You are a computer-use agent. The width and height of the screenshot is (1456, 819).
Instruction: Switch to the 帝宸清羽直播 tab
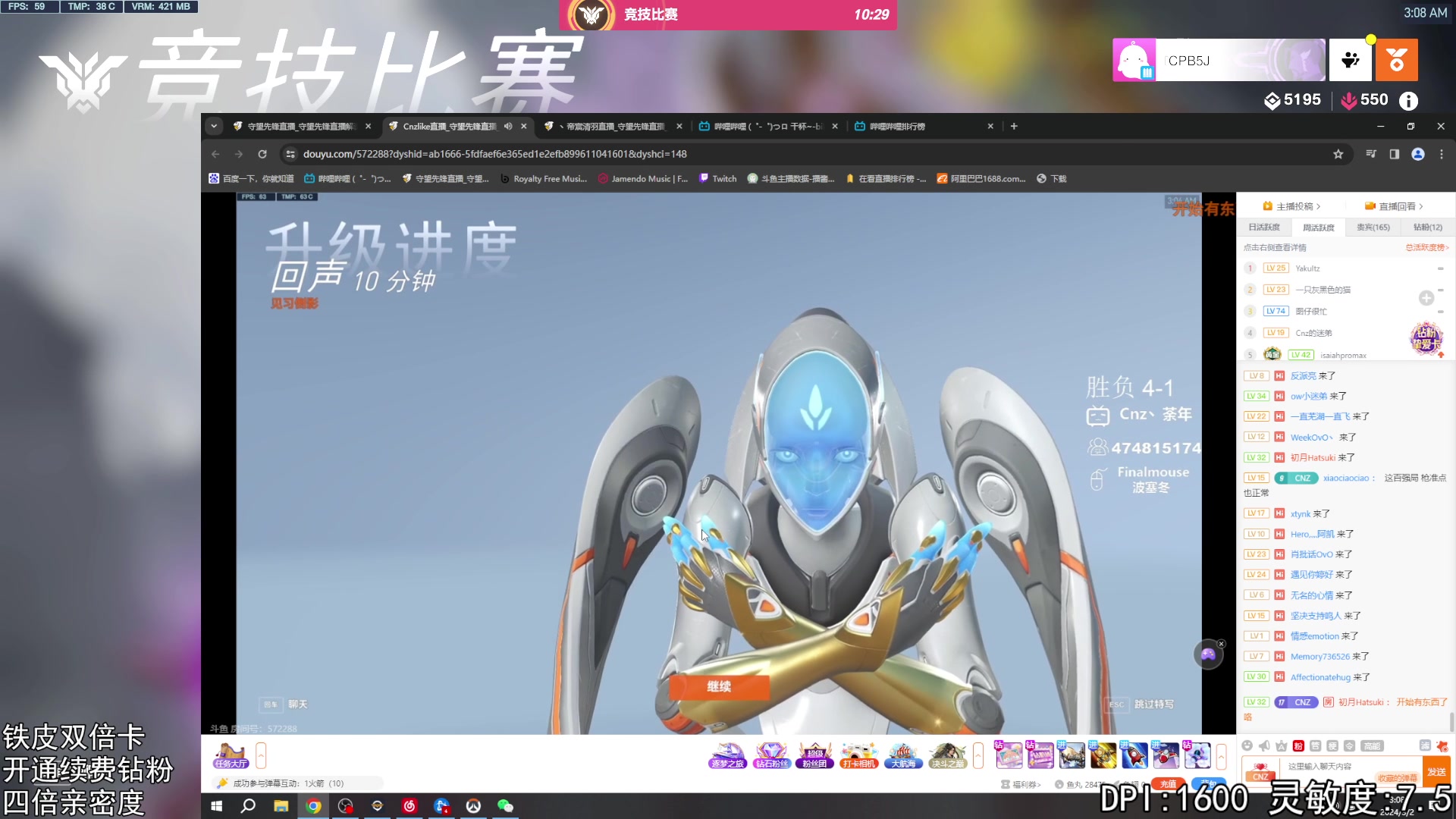[613, 126]
